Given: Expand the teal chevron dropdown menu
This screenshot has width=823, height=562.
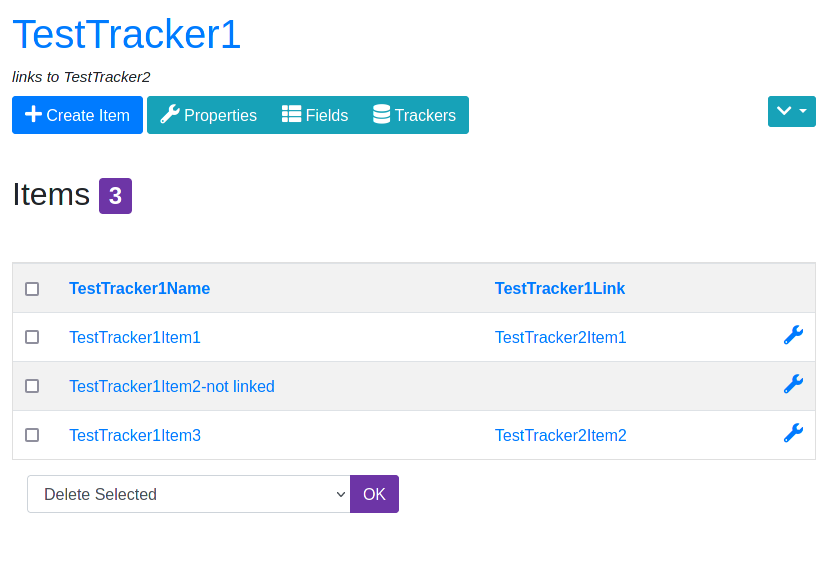Looking at the screenshot, I should click(792, 111).
